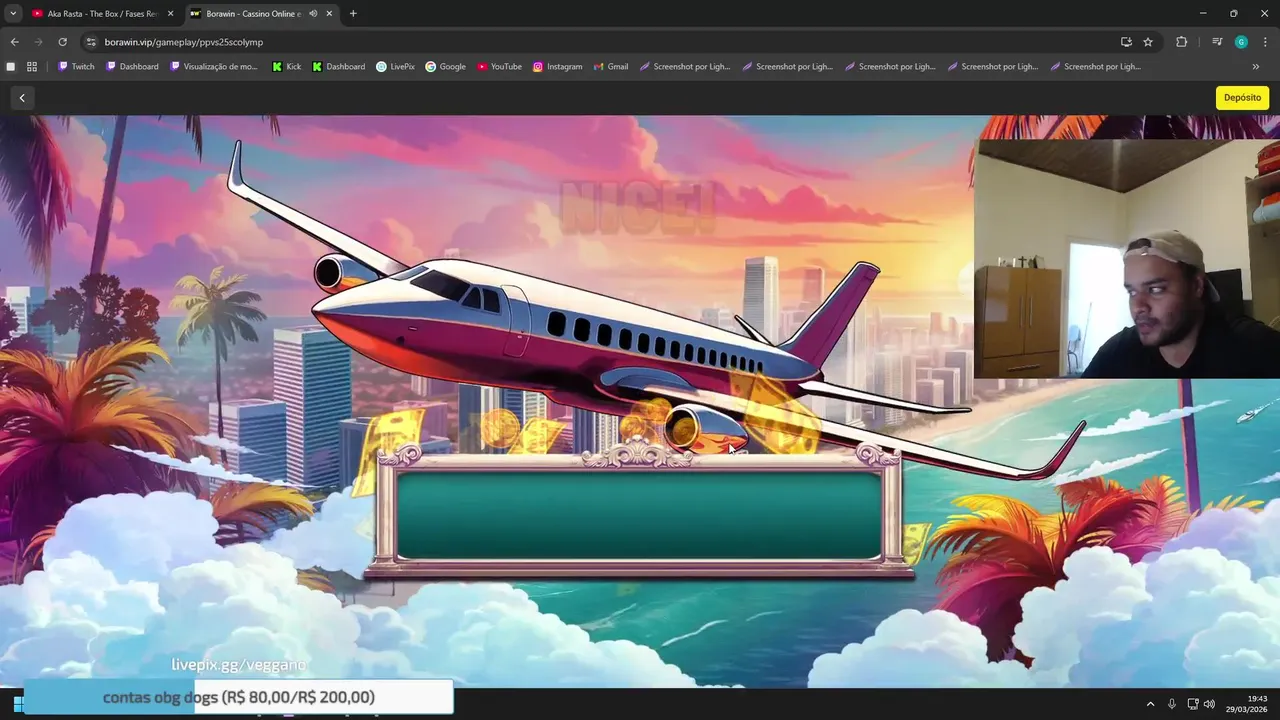The height and width of the screenshot is (720, 1280).
Task: Click the streamer webcam overlay
Action: pyautogui.click(x=1127, y=259)
